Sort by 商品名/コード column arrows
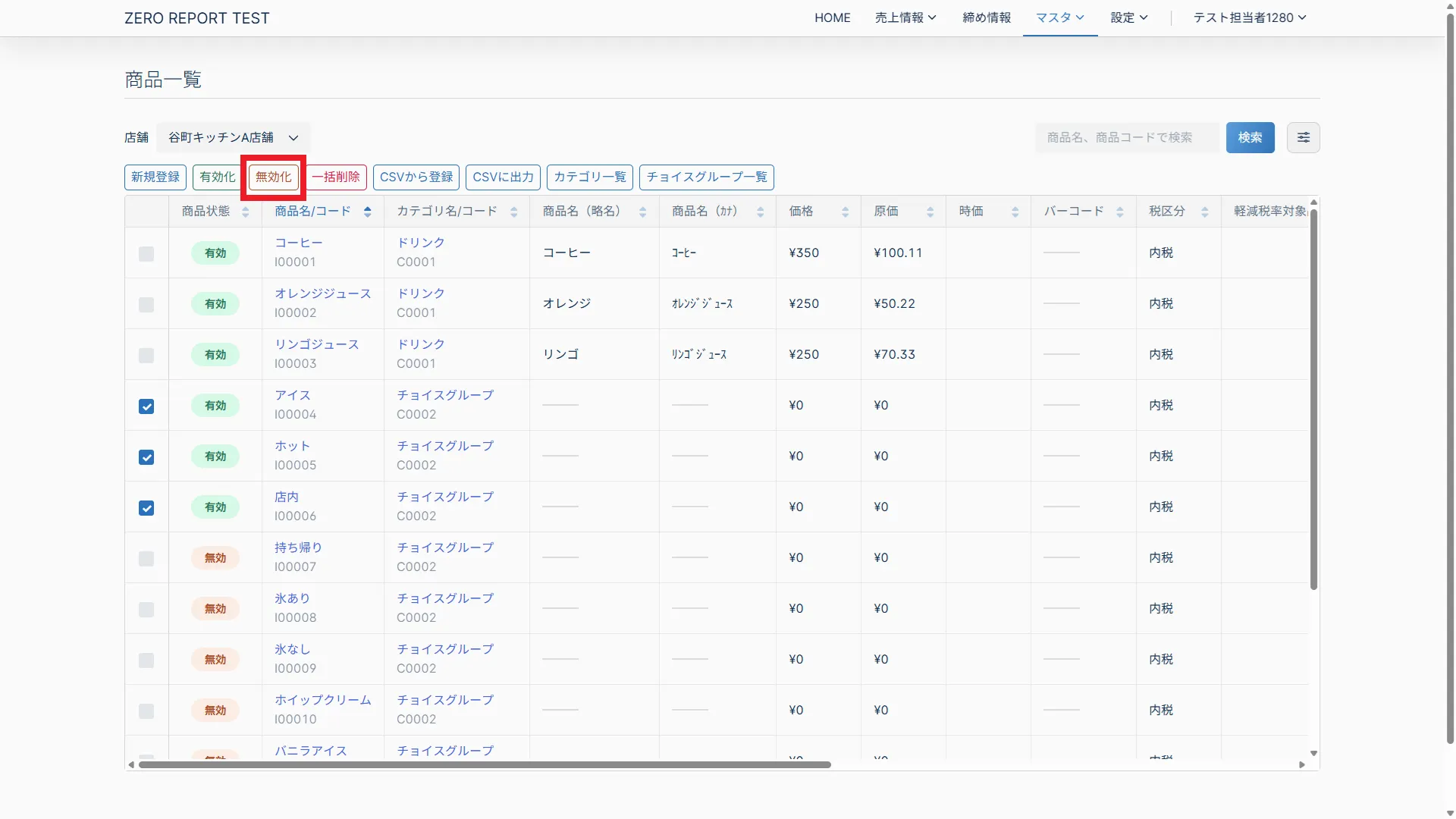 (367, 212)
